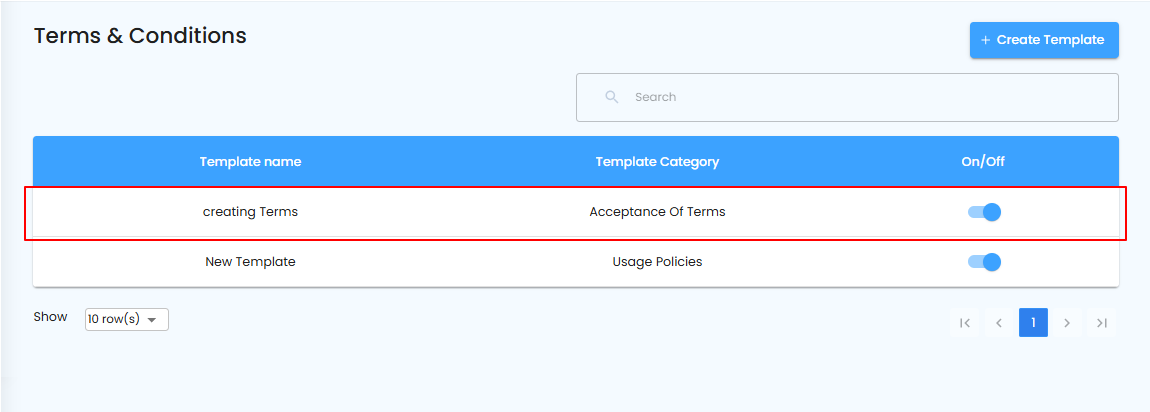
Task: Go to the next page arrow
Action: pos(1067,323)
